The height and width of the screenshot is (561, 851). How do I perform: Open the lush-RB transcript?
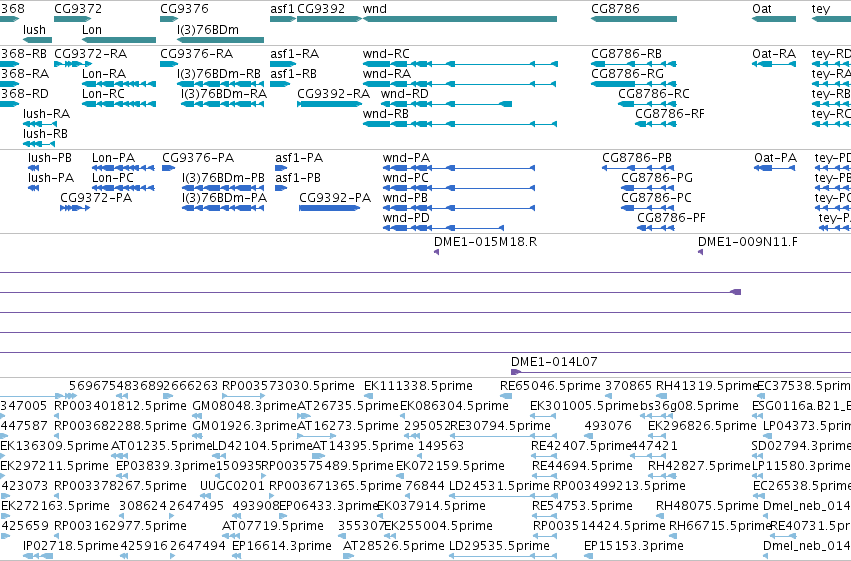pyautogui.click(x=39, y=144)
